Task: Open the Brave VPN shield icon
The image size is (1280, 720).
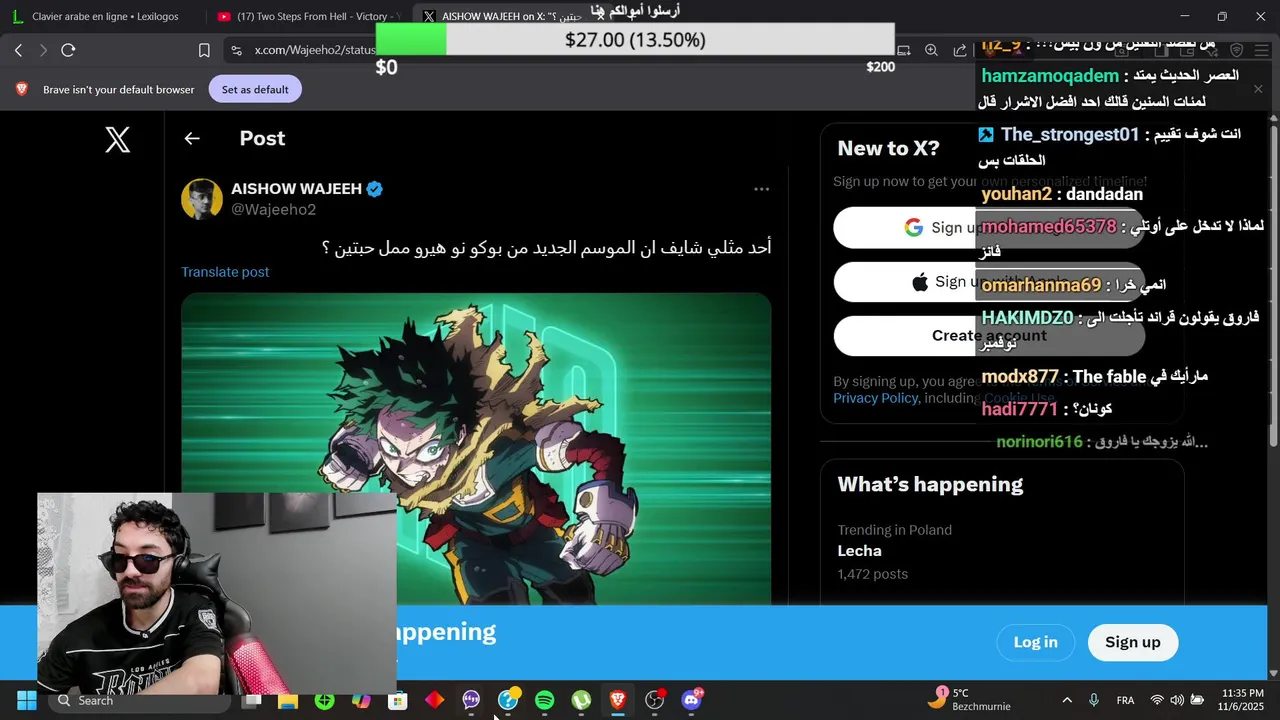Action: [x=1237, y=50]
